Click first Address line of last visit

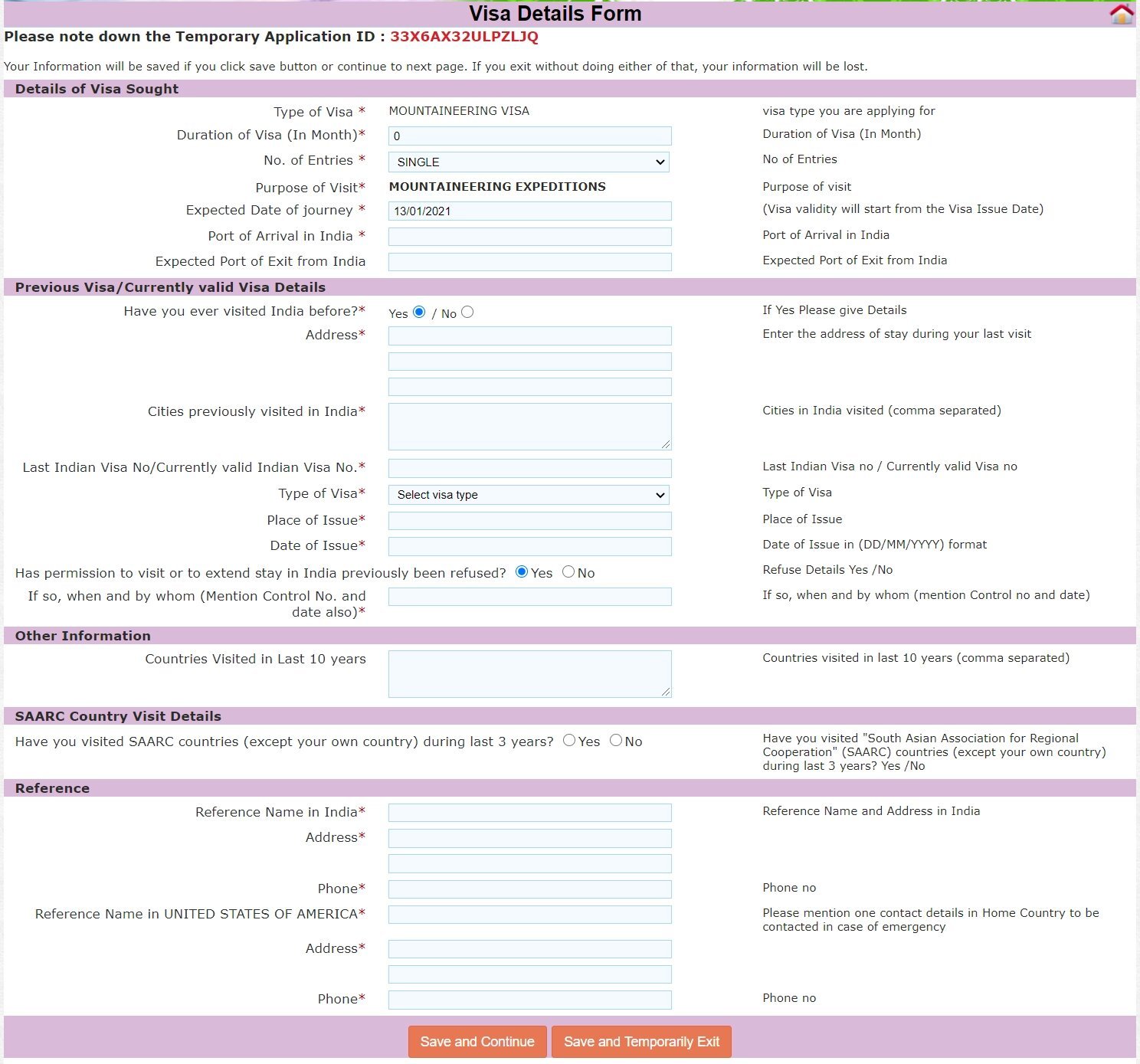pyautogui.click(x=530, y=336)
